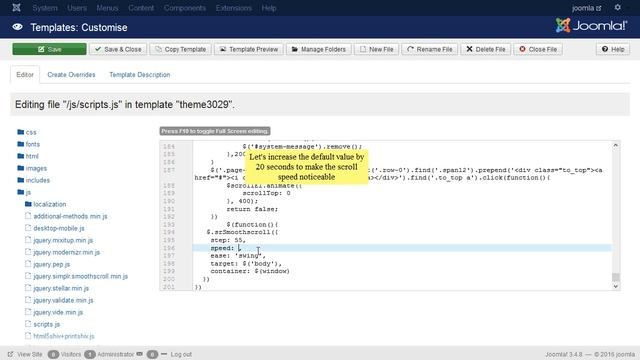
Task: Click scroll-down arrow of code editor
Action: click(616, 287)
